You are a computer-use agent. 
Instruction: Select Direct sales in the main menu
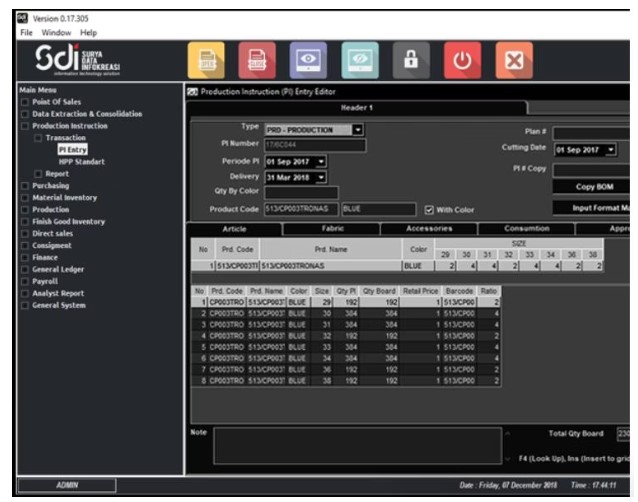(x=52, y=234)
